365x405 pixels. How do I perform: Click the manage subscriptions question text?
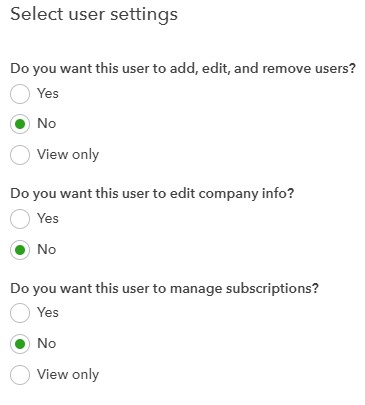pos(164,288)
